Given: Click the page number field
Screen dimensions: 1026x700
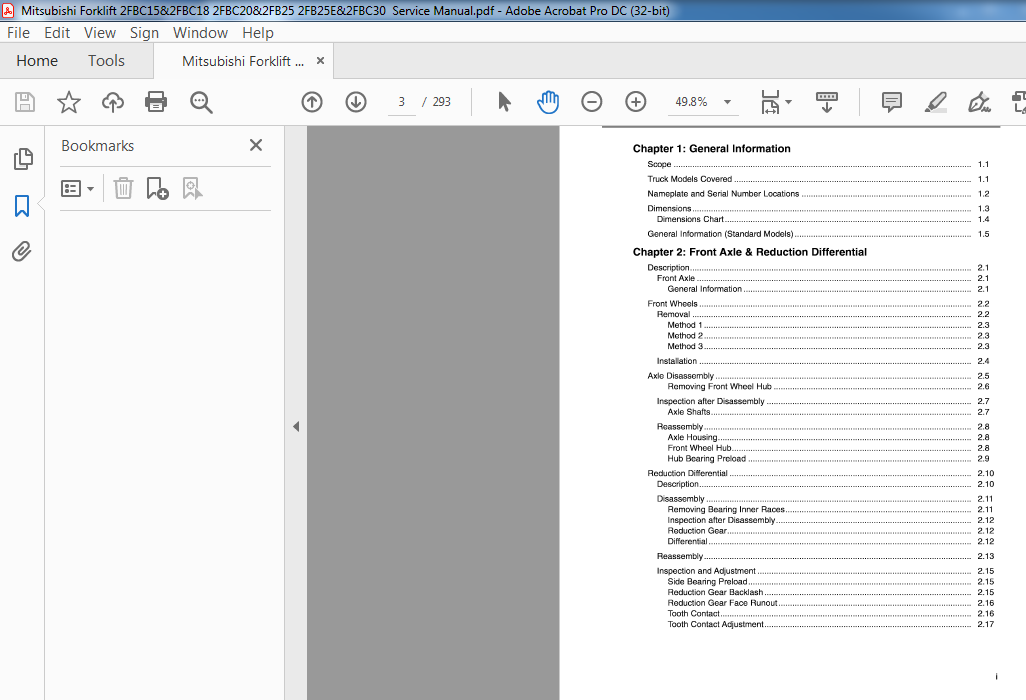Looking at the screenshot, I should tap(402, 102).
